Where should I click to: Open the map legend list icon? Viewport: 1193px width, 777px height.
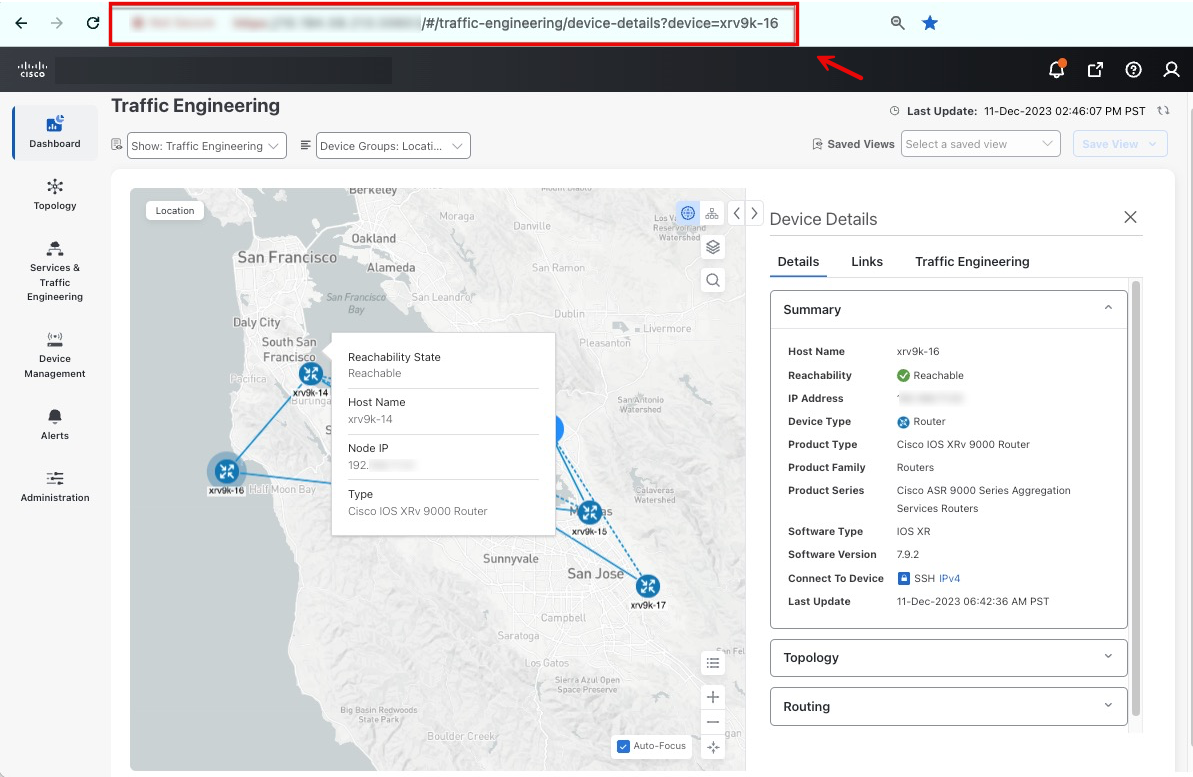(x=712, y=663)
